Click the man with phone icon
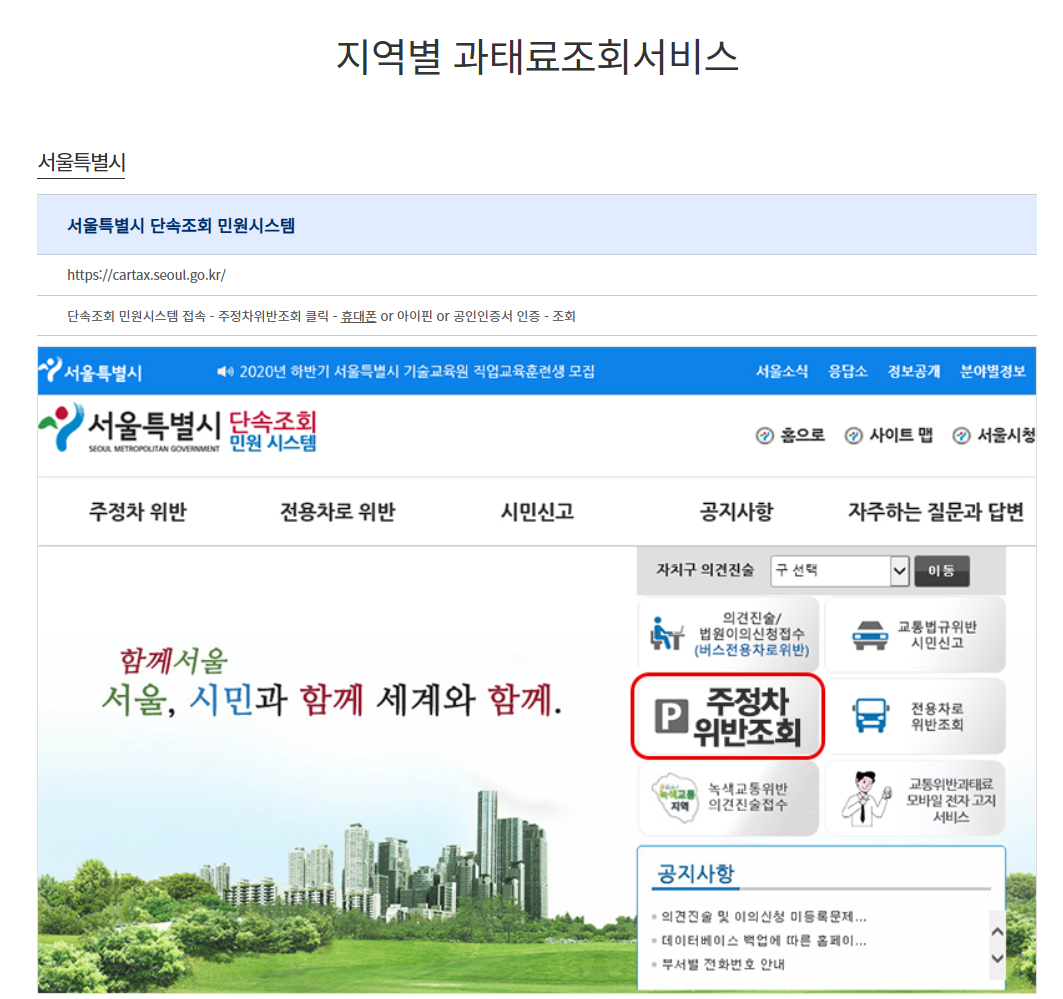Viewport: 1063px width, 999px height. point(866,798)
